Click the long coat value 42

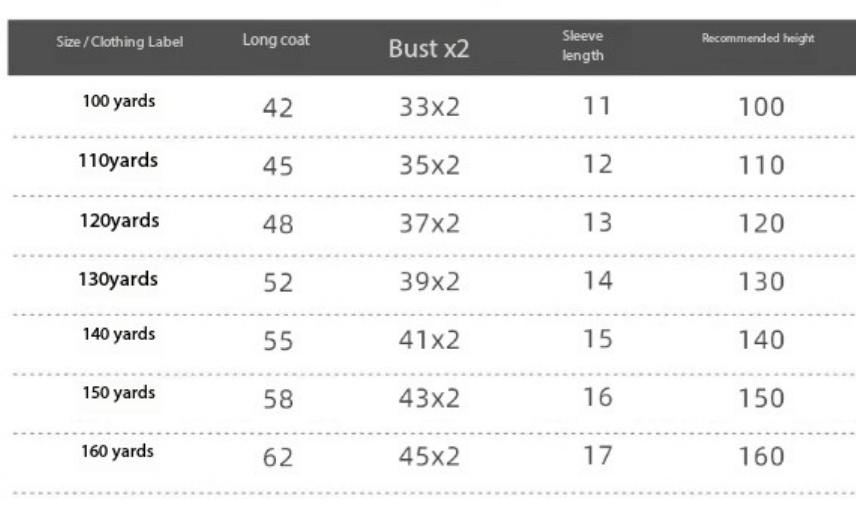pos(277,107)
